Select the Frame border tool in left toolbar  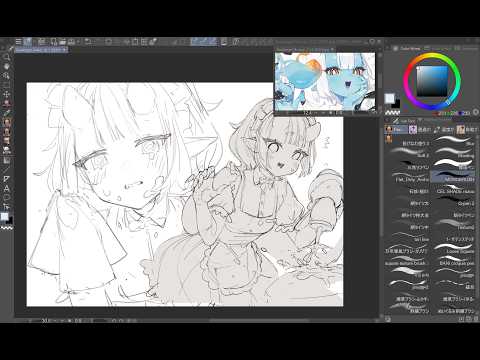pos(6,179)
